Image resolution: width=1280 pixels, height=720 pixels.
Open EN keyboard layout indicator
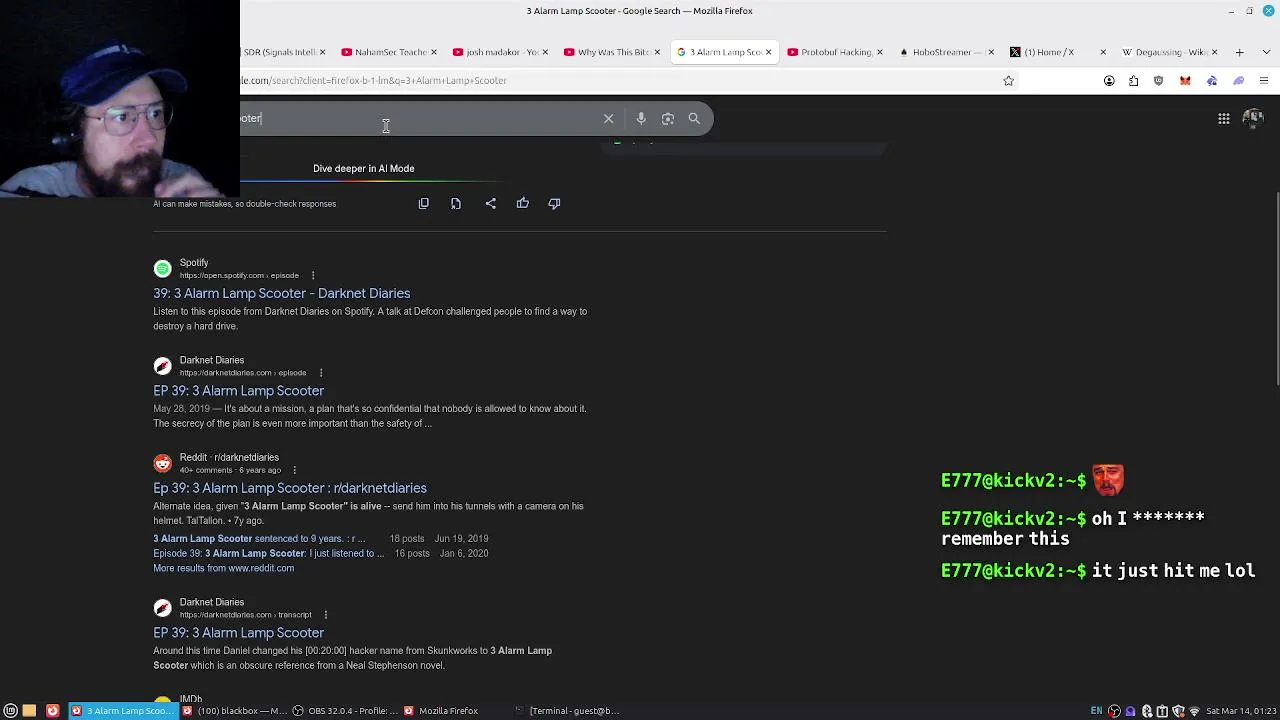(x=1096, y=711)
